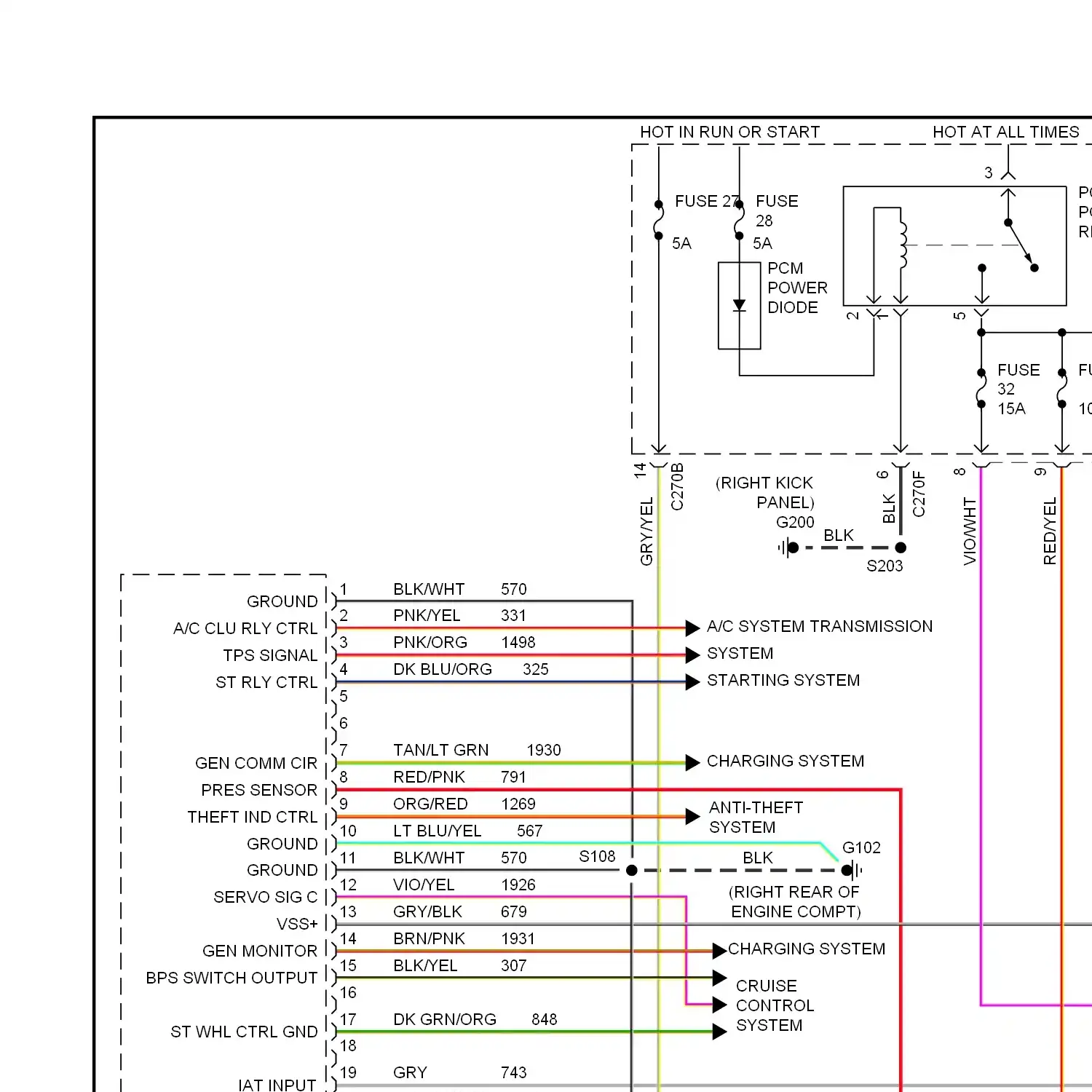Click the PCM POWER DIODE label
This screenshot has height=1092, width=1092.
(797, 288)
